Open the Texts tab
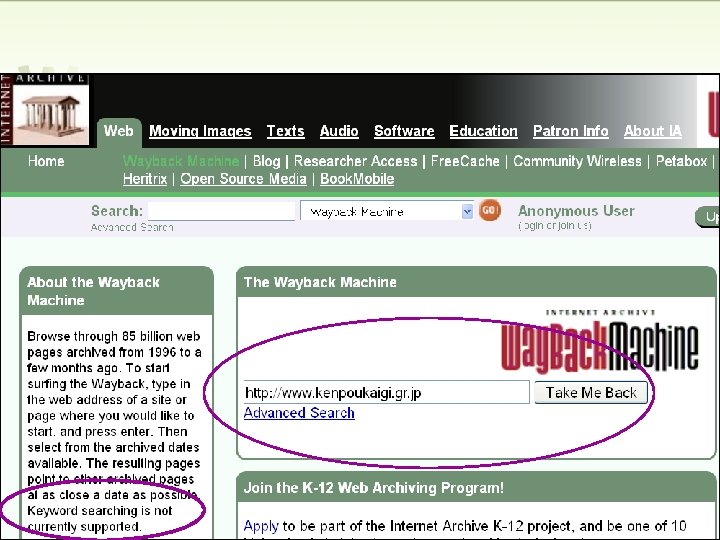 pyautogui.click(x=286, y=131)
